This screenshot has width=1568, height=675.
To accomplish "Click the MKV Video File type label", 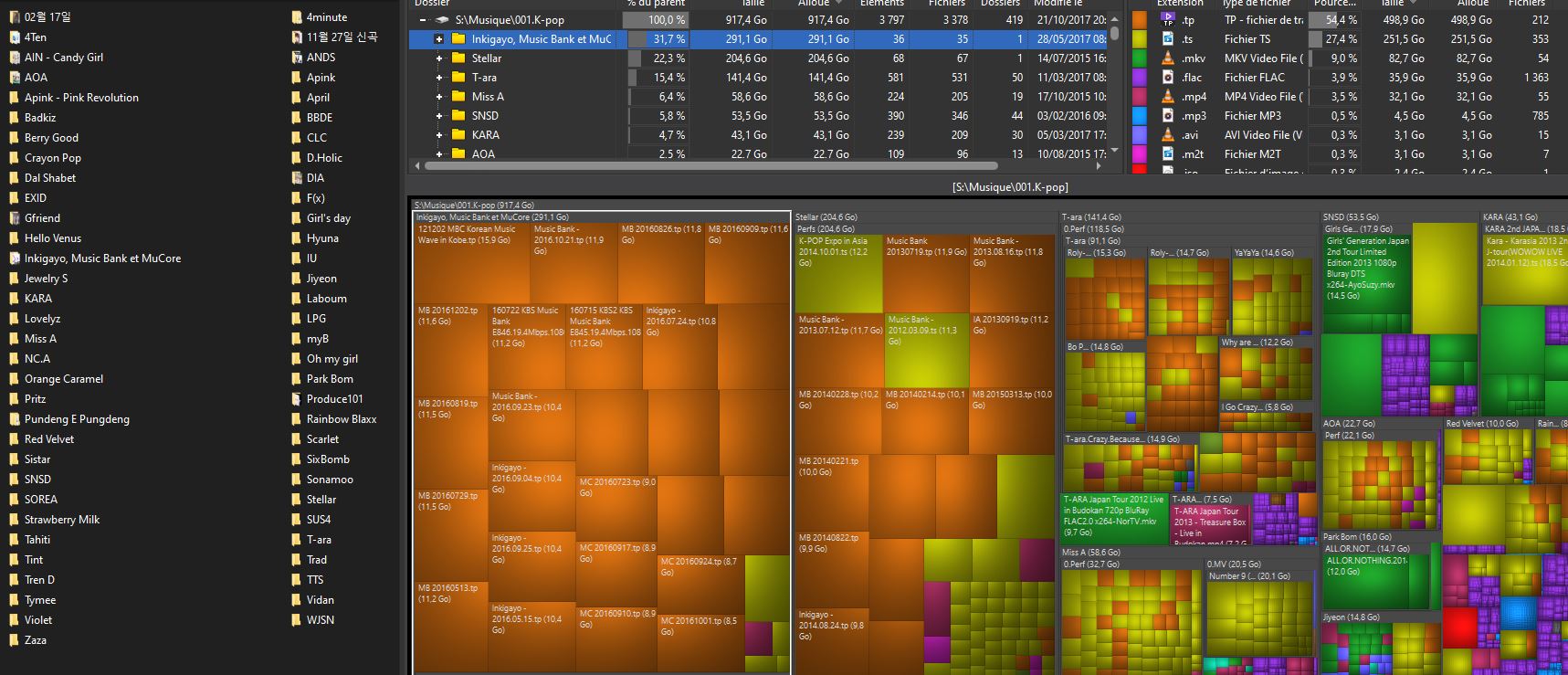I will tap(1264, 58).
